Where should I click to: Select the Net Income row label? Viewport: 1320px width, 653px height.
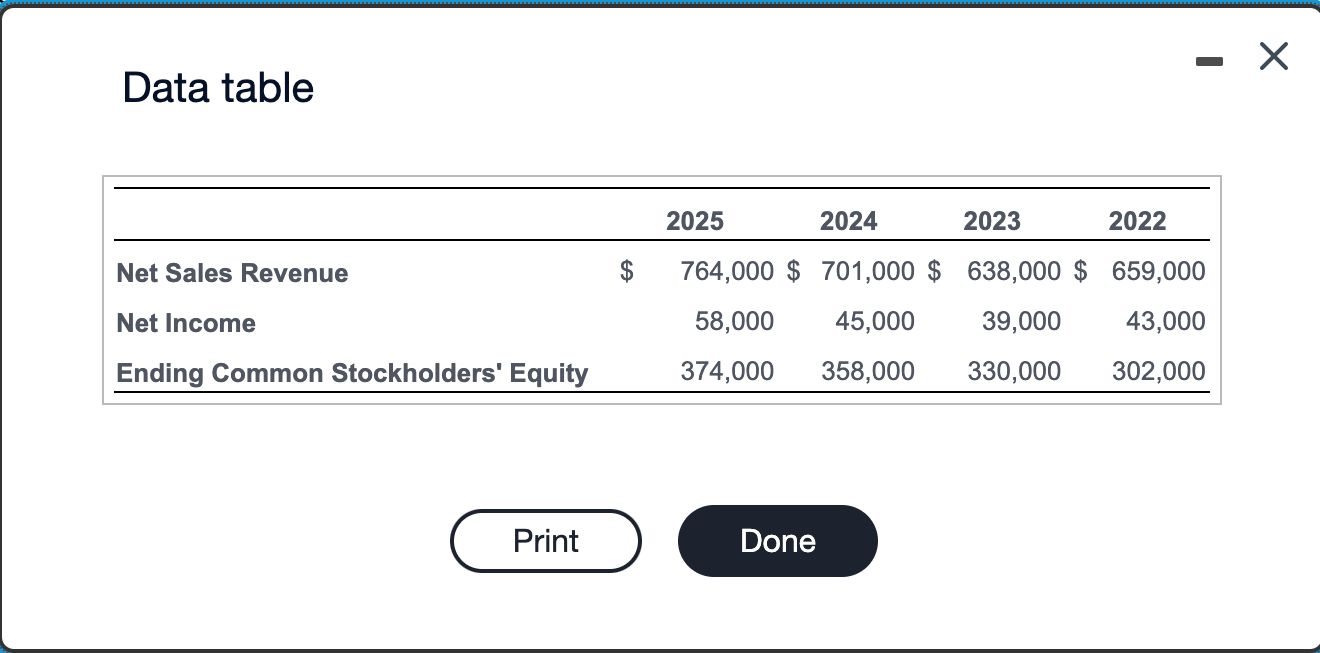(x=185, y=322)
